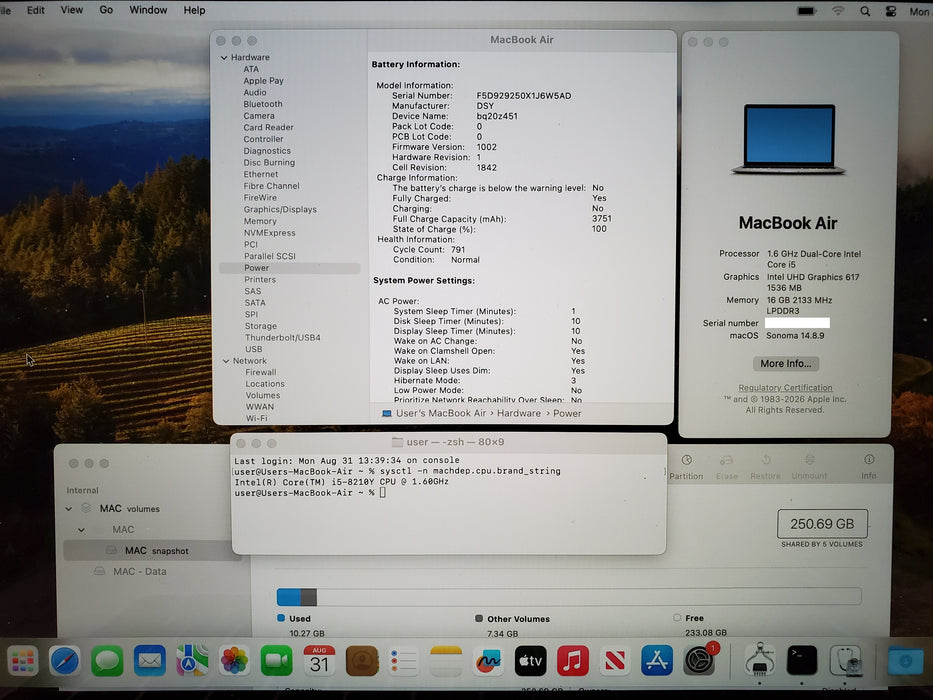Open Control Center in the menu bar
Screen dimensions: 933x700
tap(891, 11)
